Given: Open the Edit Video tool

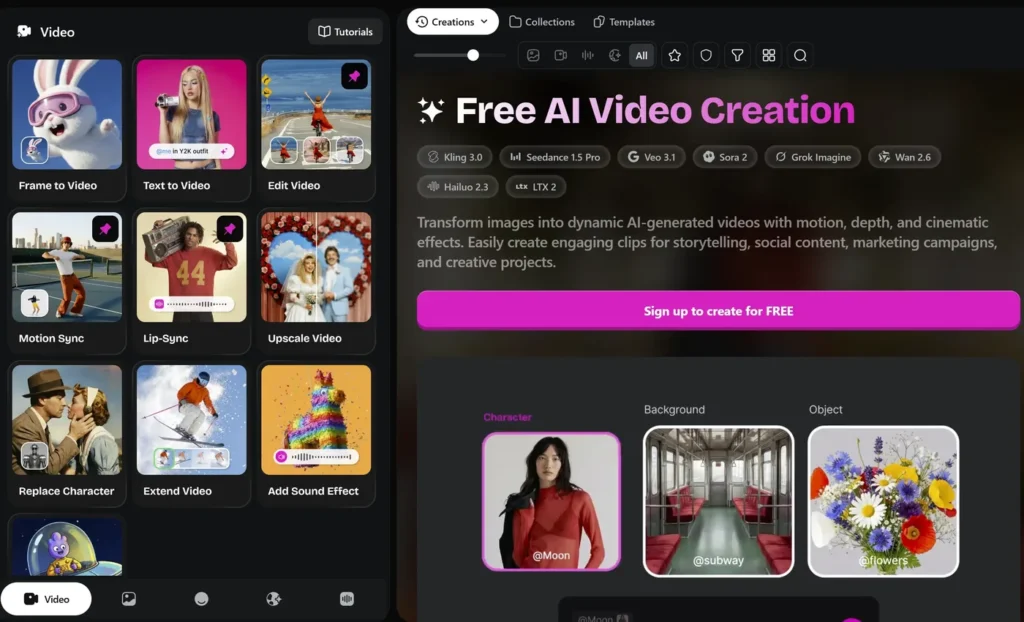Looking at the screenshot, I should (316, 128).
